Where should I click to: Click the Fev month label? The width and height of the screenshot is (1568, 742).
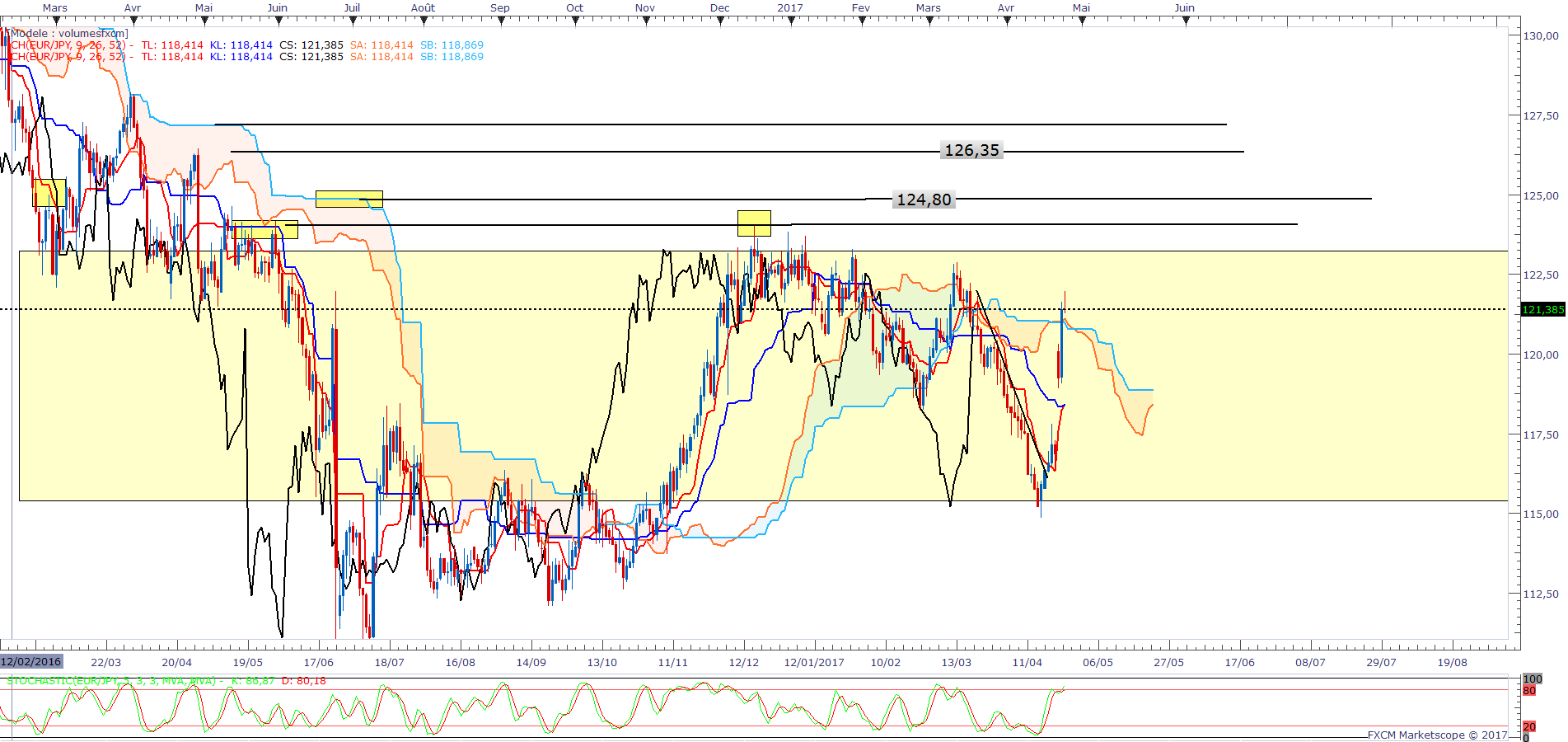861,8
